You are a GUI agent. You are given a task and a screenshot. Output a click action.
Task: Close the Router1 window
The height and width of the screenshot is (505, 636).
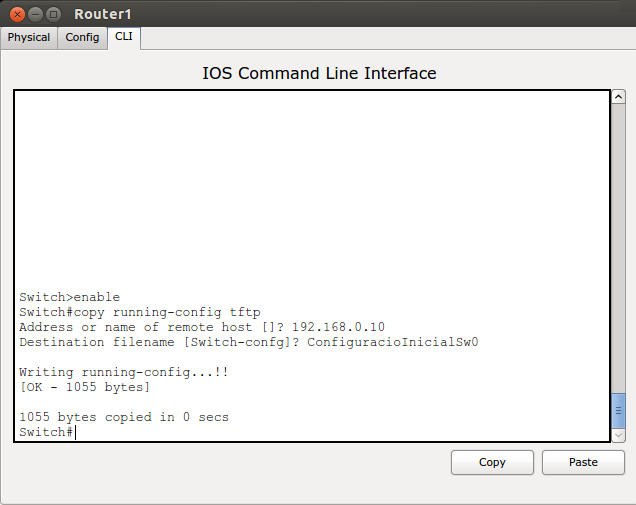coord(17,14)
